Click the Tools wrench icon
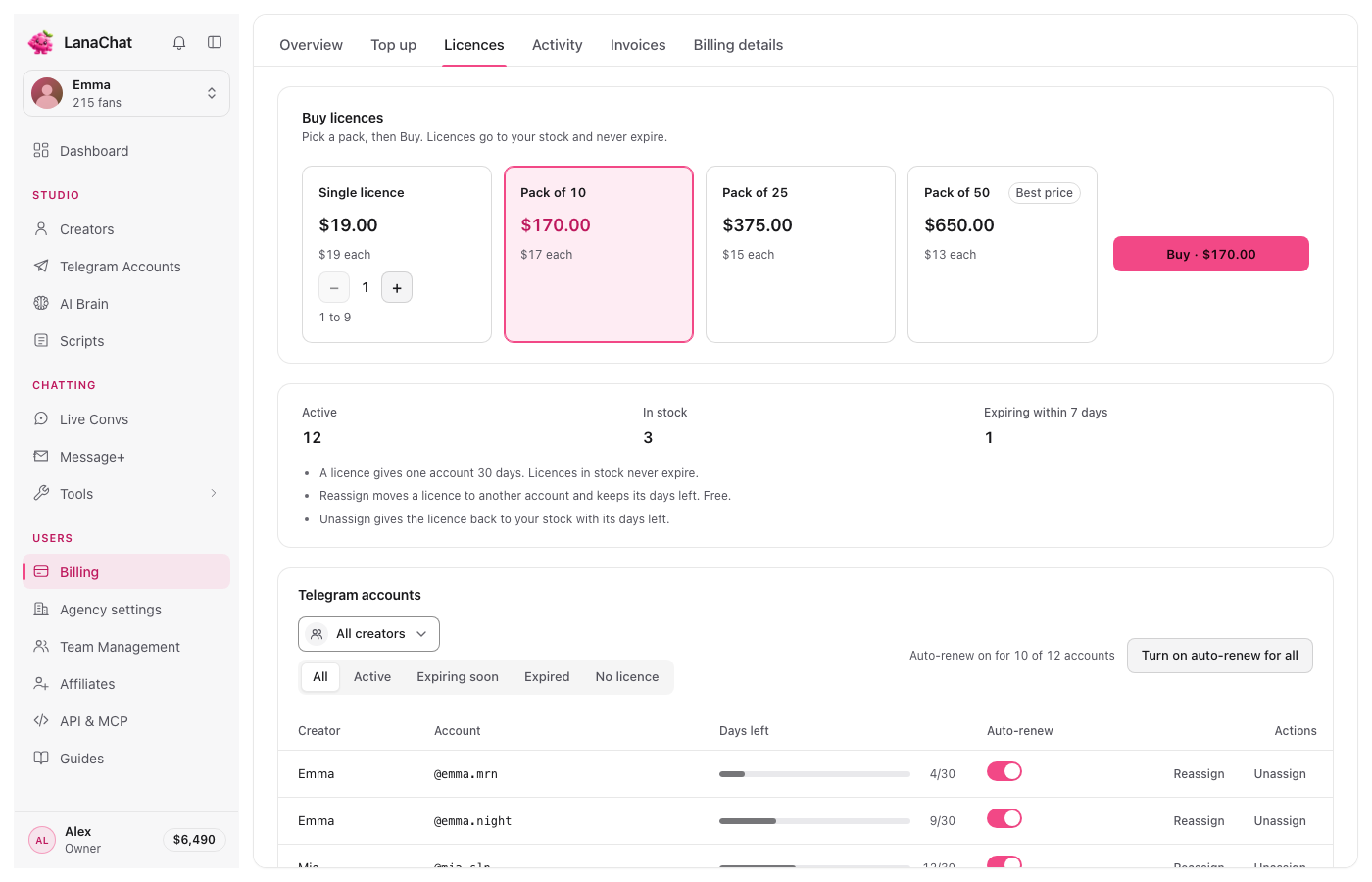1372x882 pixels. (41, 493)
